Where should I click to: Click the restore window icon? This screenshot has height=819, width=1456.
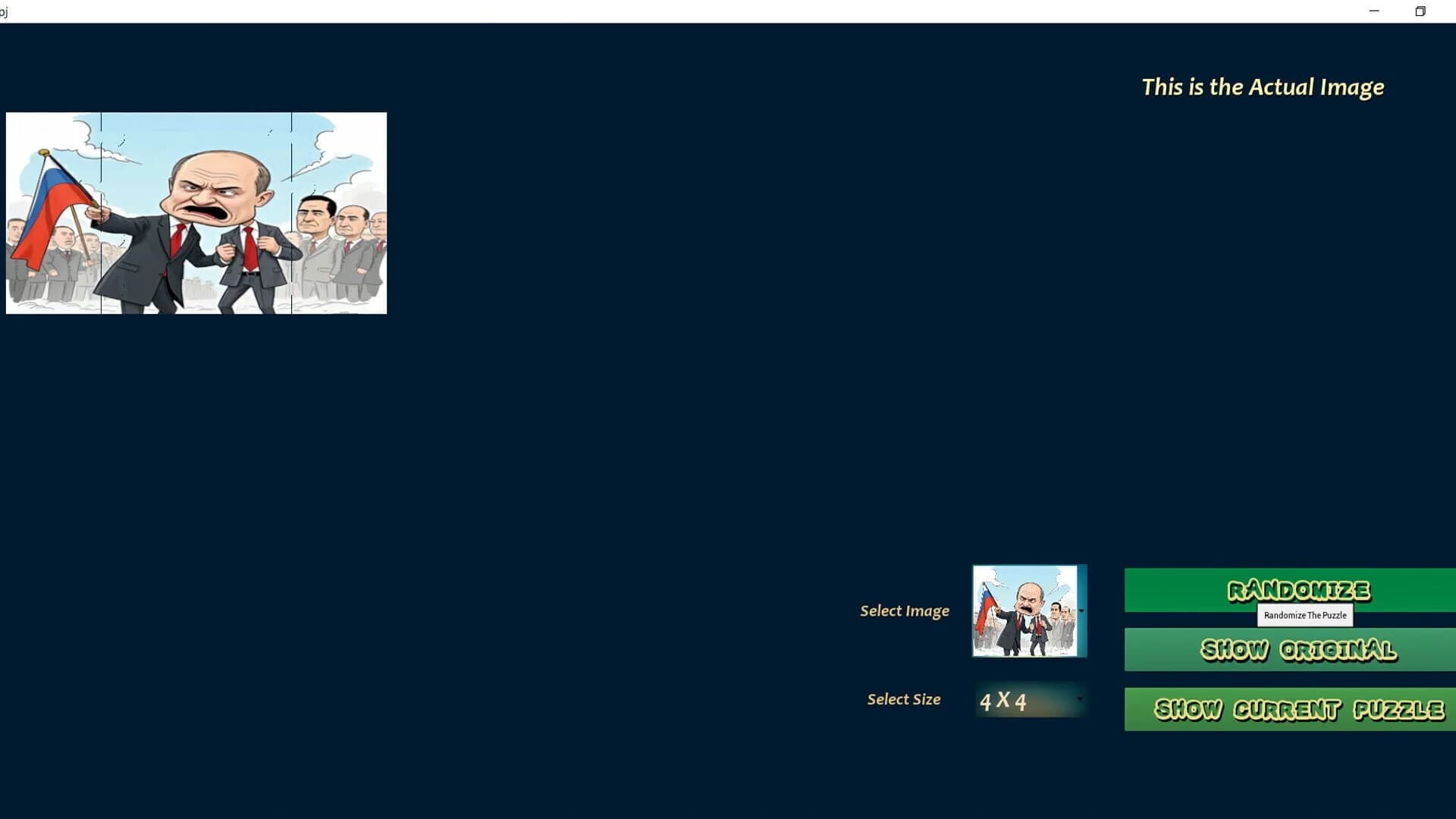1421,11
